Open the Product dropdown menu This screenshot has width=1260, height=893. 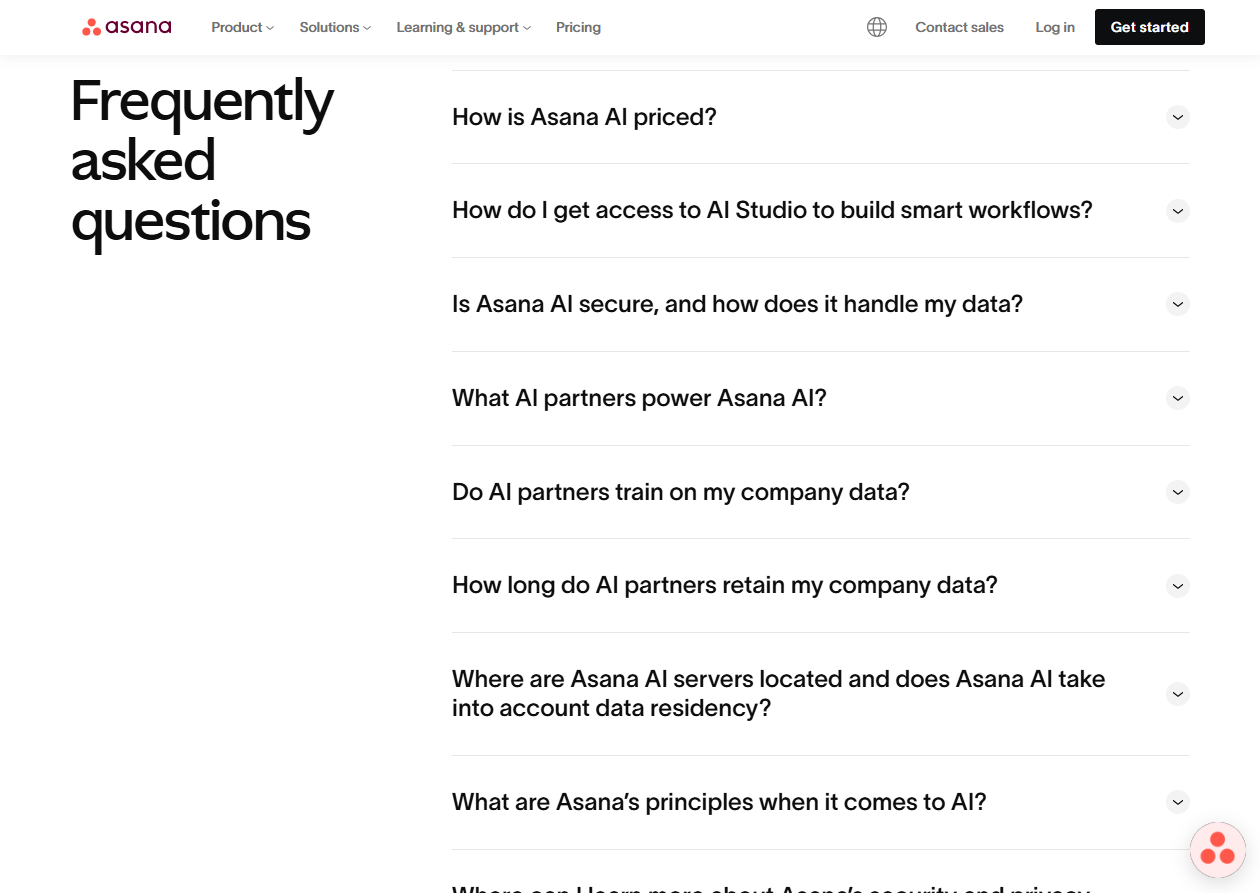242,27
